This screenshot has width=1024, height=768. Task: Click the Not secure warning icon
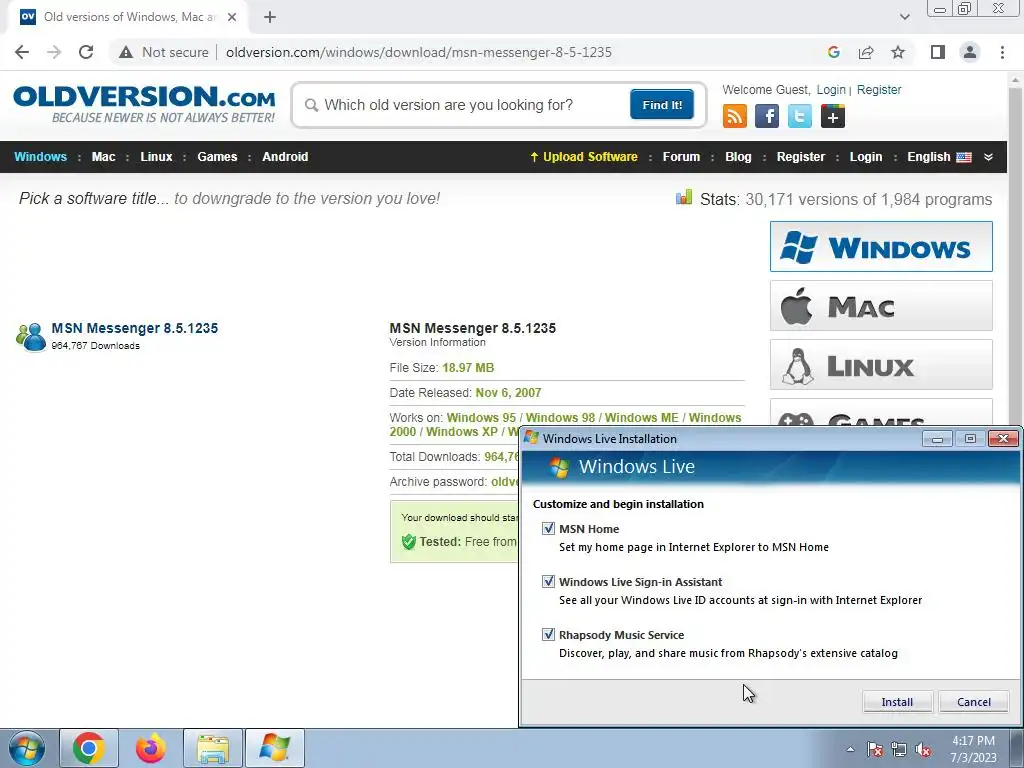point(126,52)
